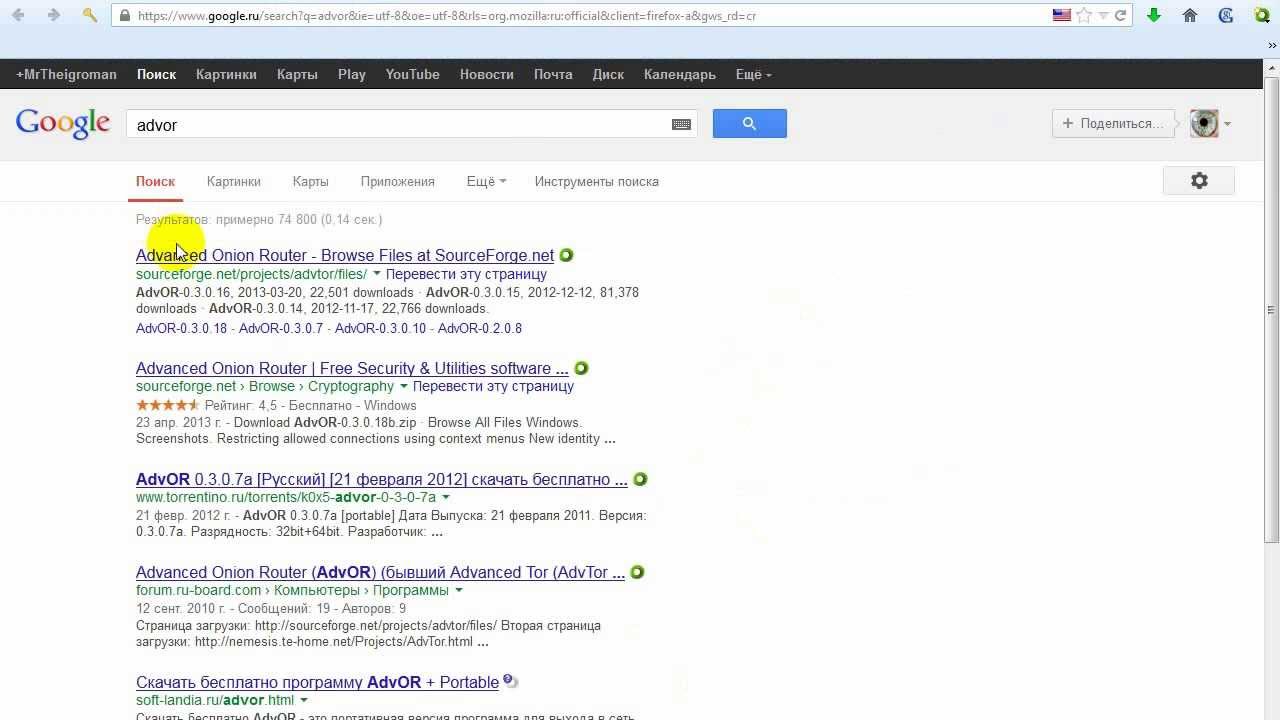Switch to the Карты results tab
The width and height of the screenshot is (1280, 720).
(x=310, y=181)
